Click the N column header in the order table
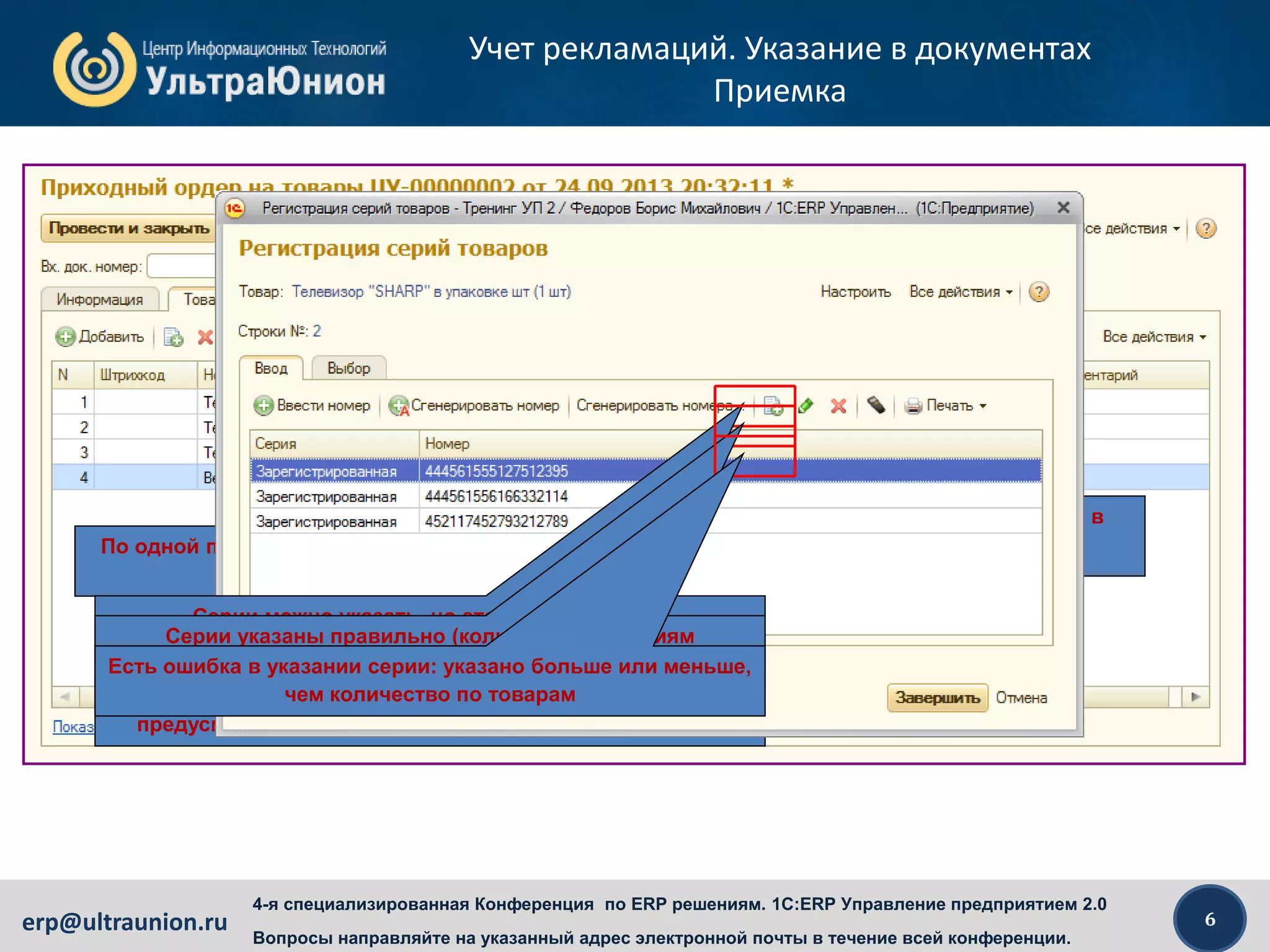1270x952 pixels. pos(73,375)
